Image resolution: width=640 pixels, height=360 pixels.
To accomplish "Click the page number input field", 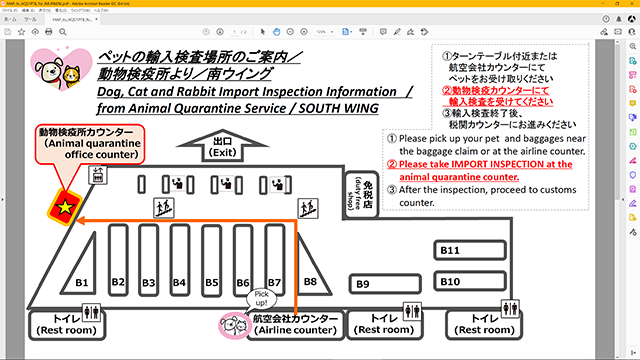I will pos(235,32).
